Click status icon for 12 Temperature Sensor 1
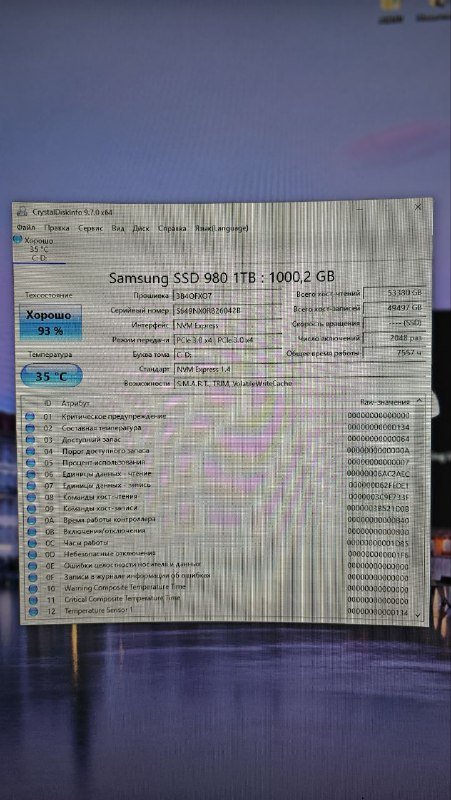The height and width of the screenshot is (800, 451). (x=34, y=611)
